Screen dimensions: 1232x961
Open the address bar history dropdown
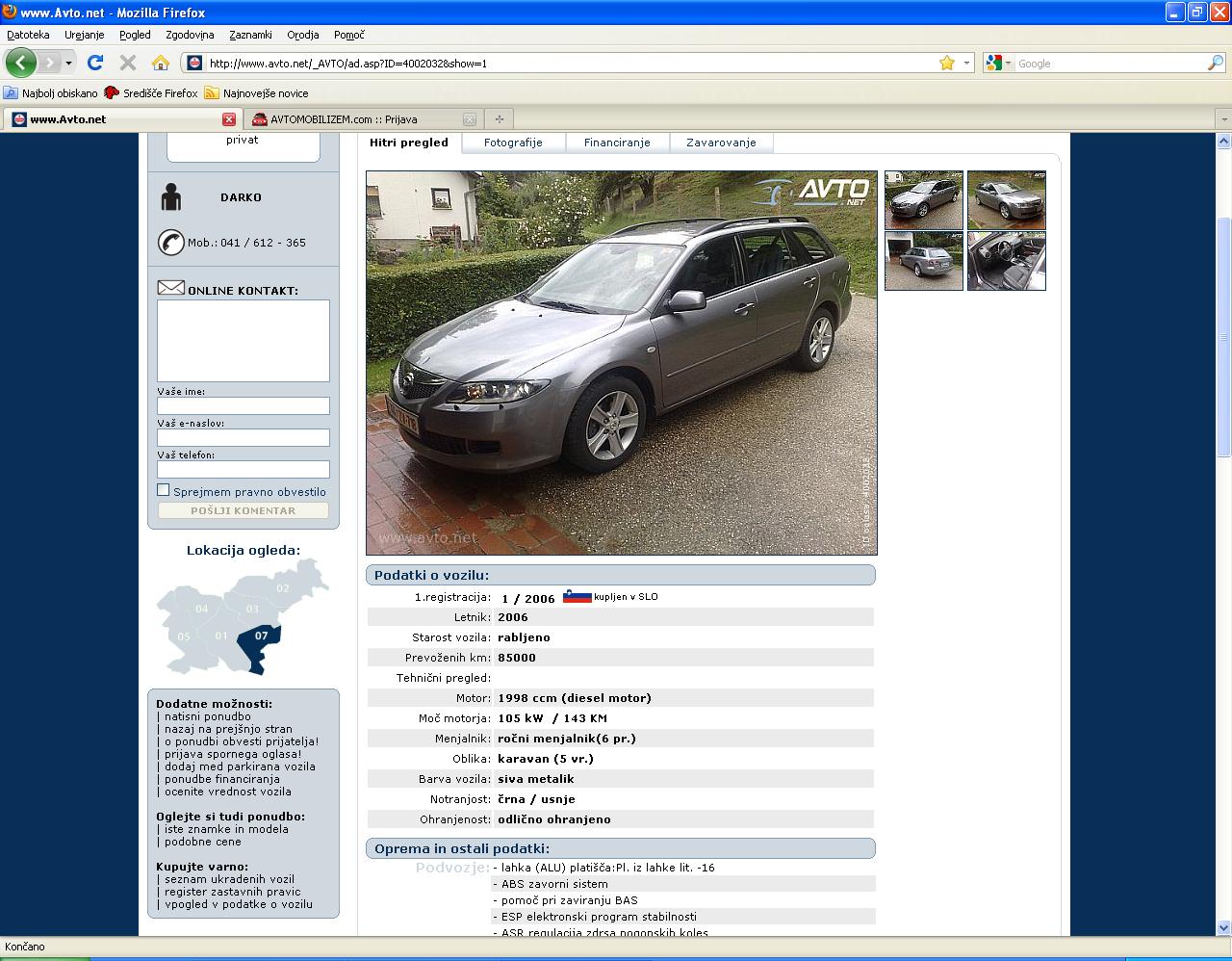[966, 63]
